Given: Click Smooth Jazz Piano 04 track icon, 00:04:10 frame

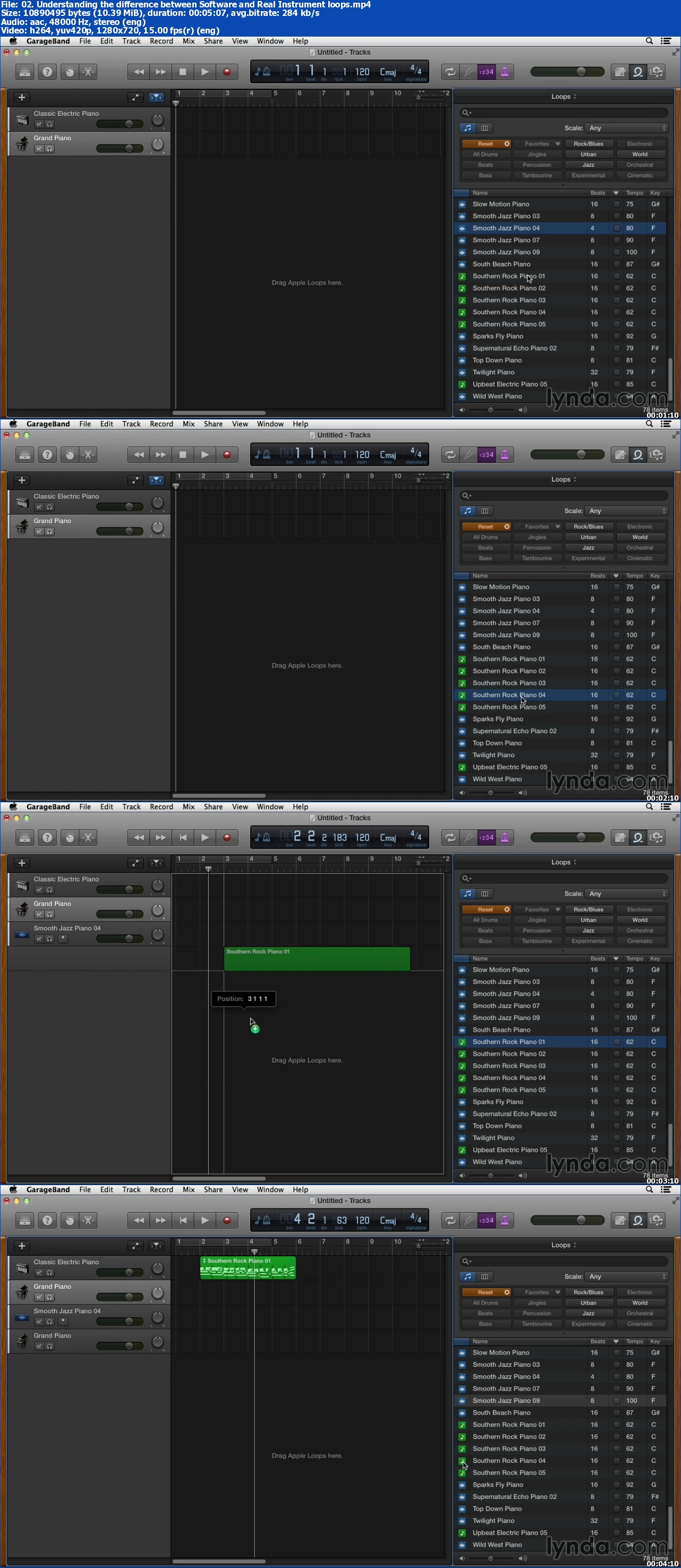Looking at the screenshot, I should click(x=22, y=1317).
